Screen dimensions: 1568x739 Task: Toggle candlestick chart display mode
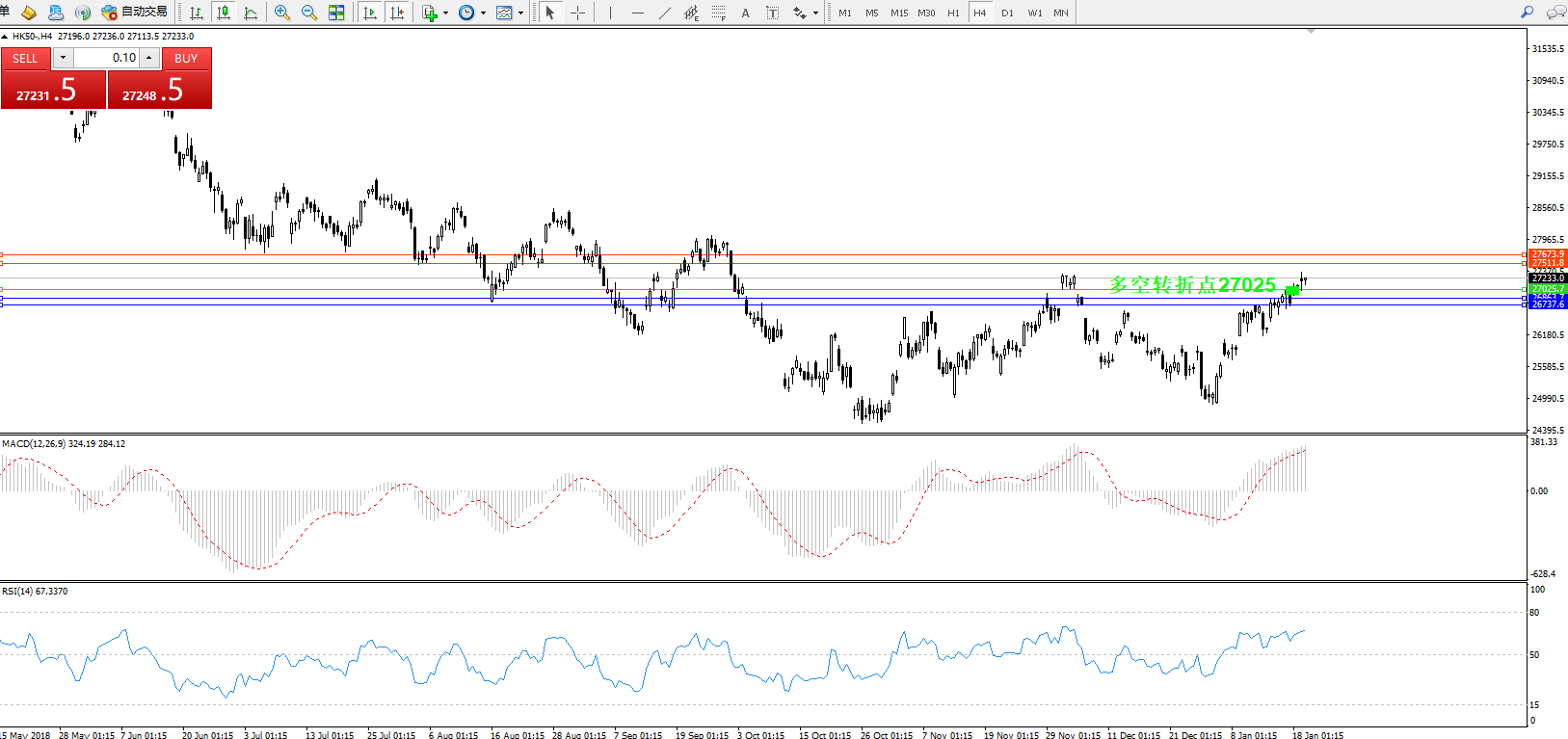tap(224, 13)
